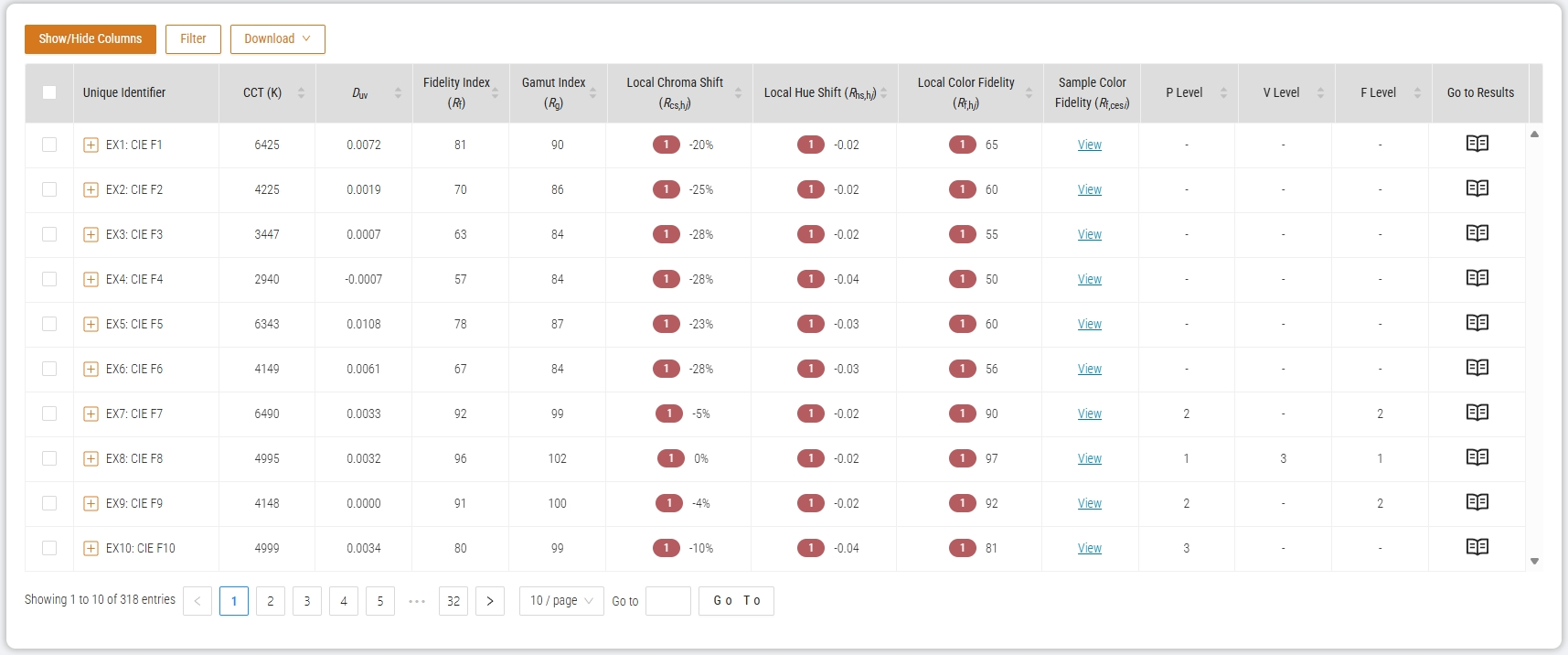Open results book icon for EX1: CIE F1

click(1477, 144)
